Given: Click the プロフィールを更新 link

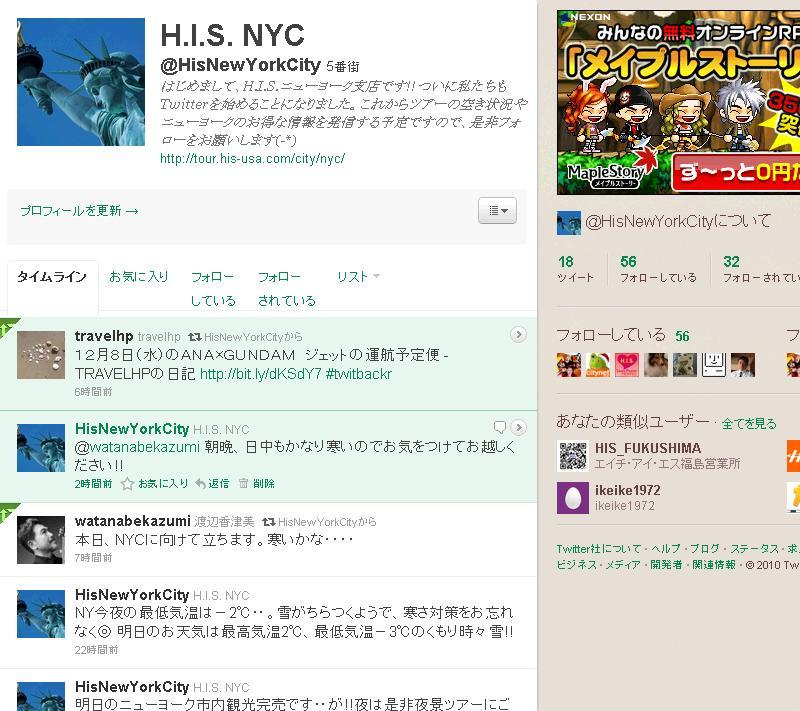Looking at the screenshot, I should (x=79, y=211).
